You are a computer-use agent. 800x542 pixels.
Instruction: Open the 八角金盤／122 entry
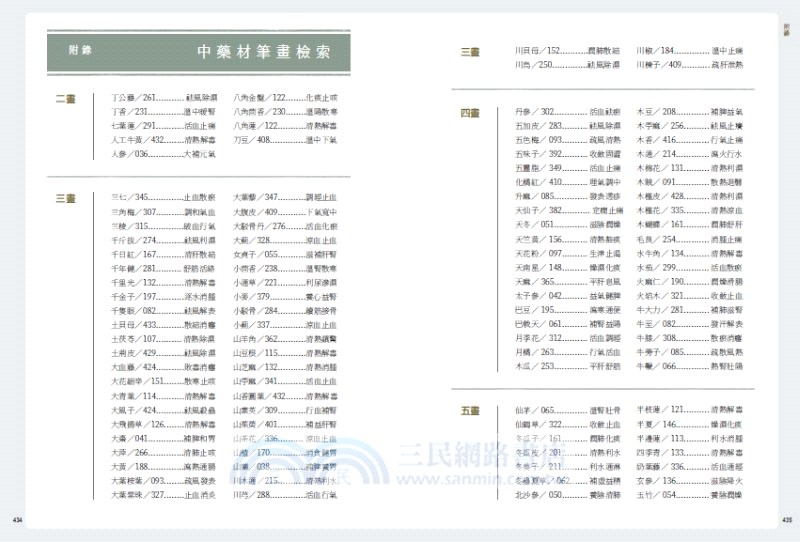tap(285, 97)
